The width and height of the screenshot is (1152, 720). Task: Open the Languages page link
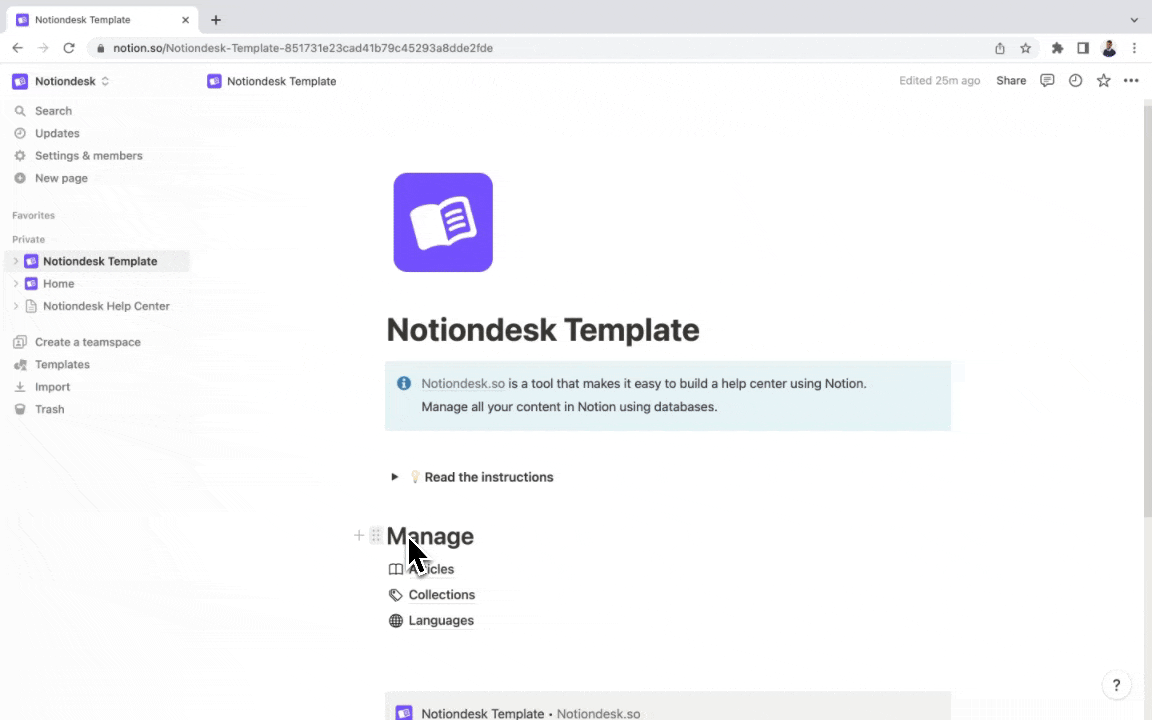pyautogui.click(x=441, y=621)
